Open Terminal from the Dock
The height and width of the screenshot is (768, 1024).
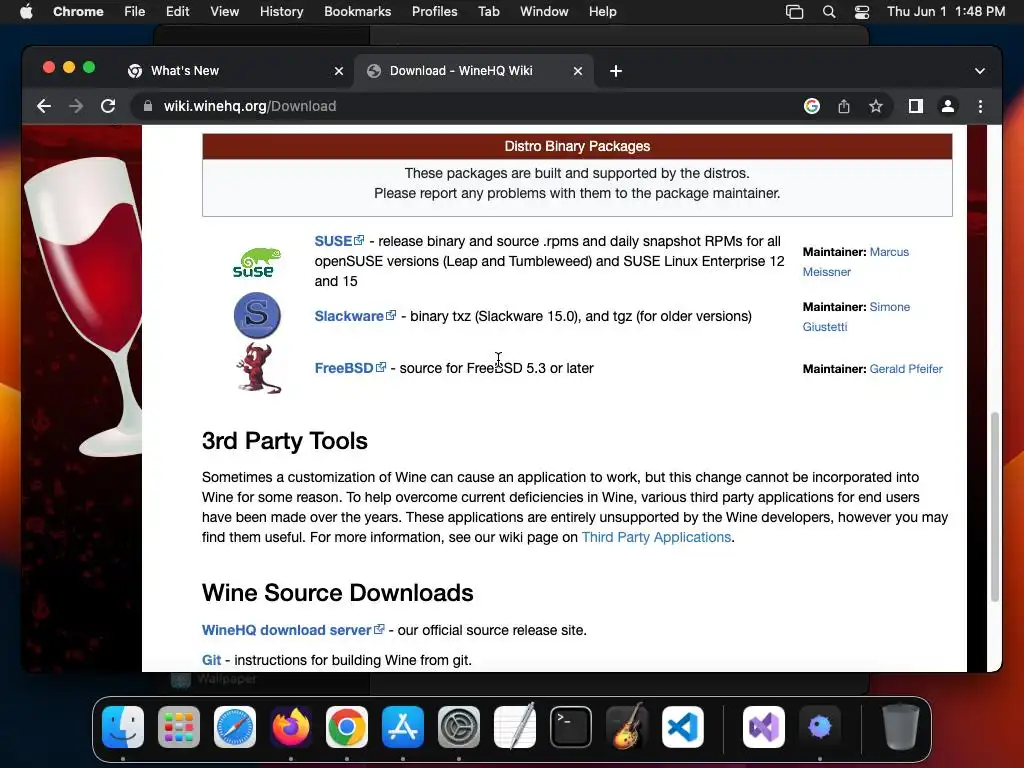click(571, 727)
